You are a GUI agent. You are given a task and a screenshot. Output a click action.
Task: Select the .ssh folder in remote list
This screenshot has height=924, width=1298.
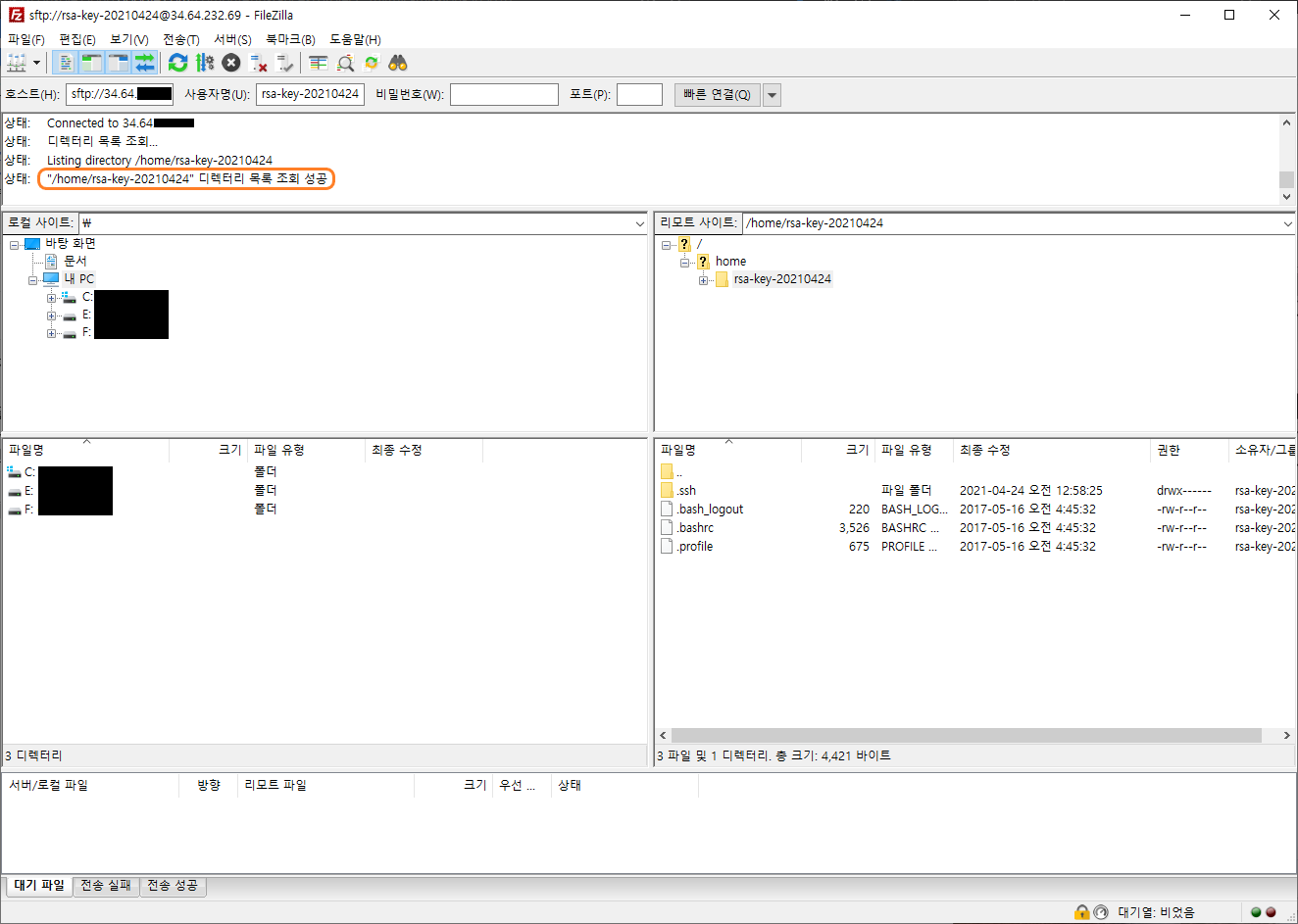(x=686, y=491)
